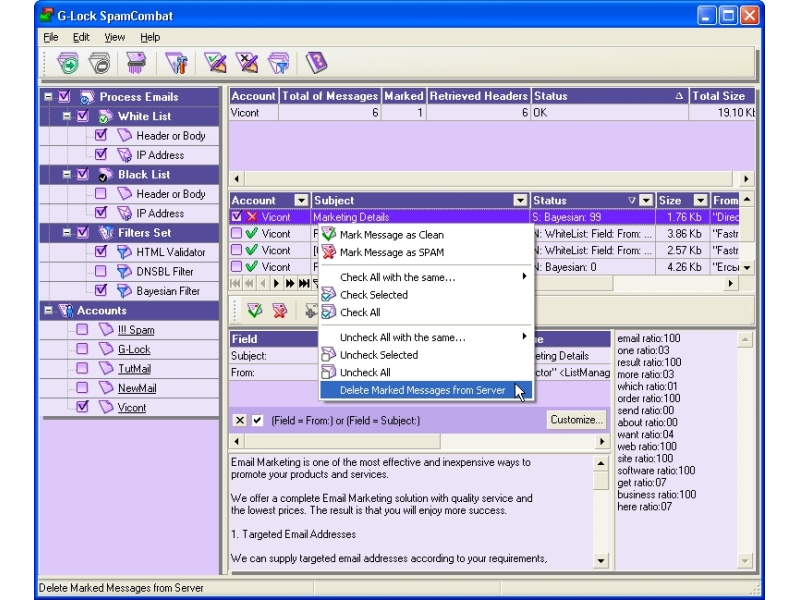Click the next page double-arrow navigator icon
800x600 pixels.
[290, 283]
